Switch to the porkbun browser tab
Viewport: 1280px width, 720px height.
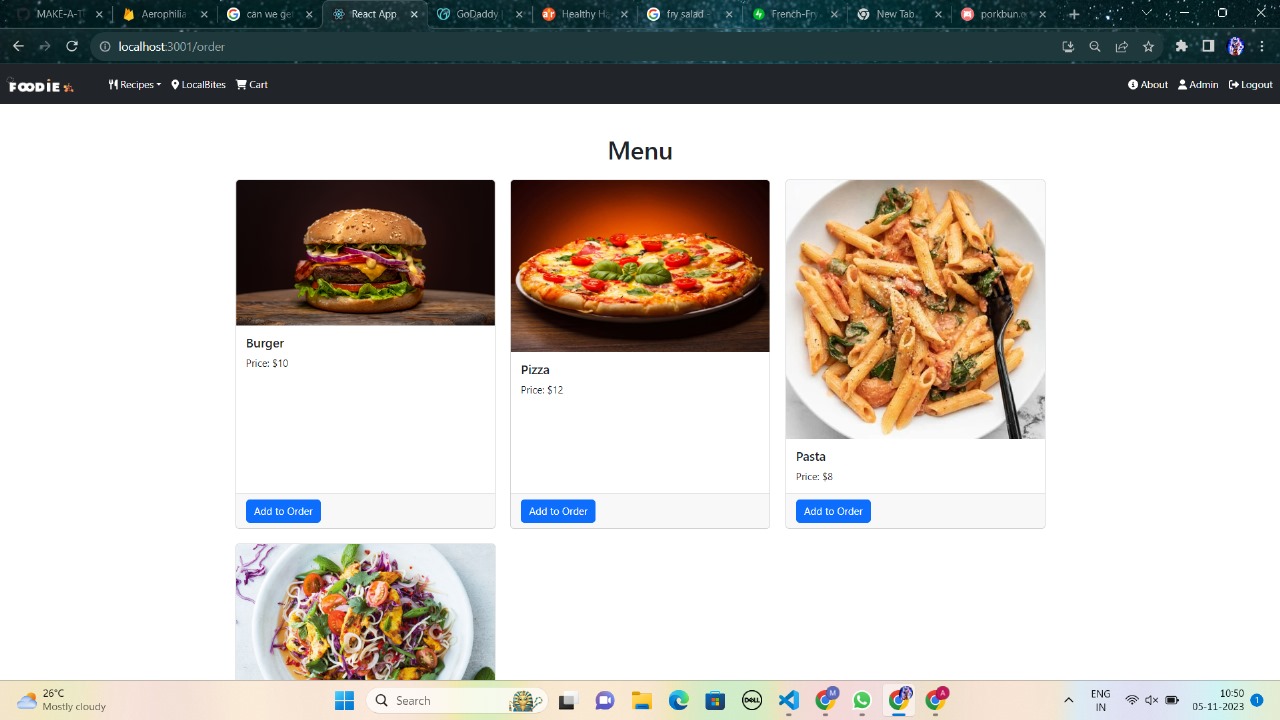click(x=1003, y=14)
